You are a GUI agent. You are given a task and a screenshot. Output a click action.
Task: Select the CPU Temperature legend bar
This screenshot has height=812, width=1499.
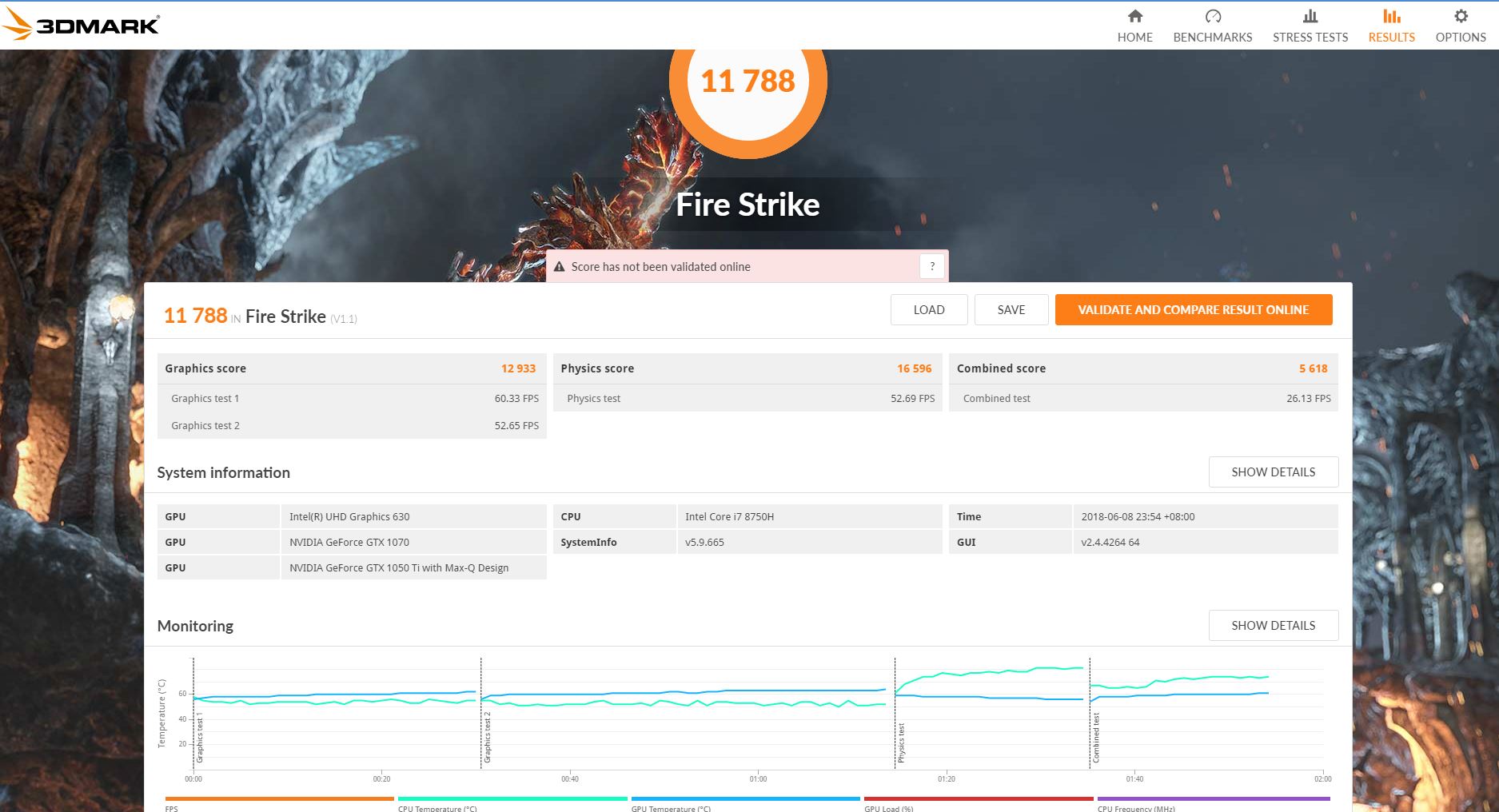512,798
